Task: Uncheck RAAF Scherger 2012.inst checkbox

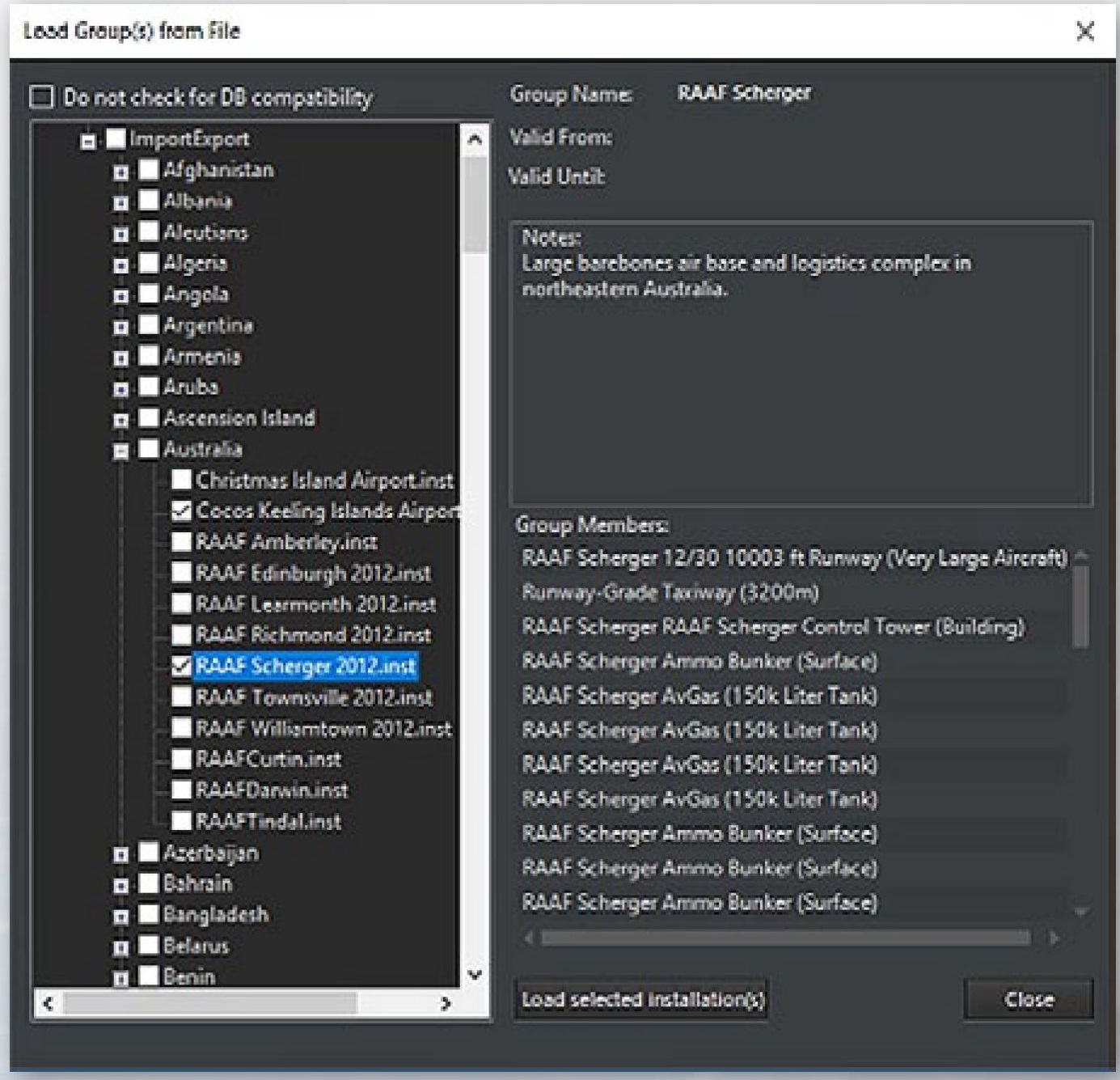Action: pyautogui.click(x=181, y=666)
